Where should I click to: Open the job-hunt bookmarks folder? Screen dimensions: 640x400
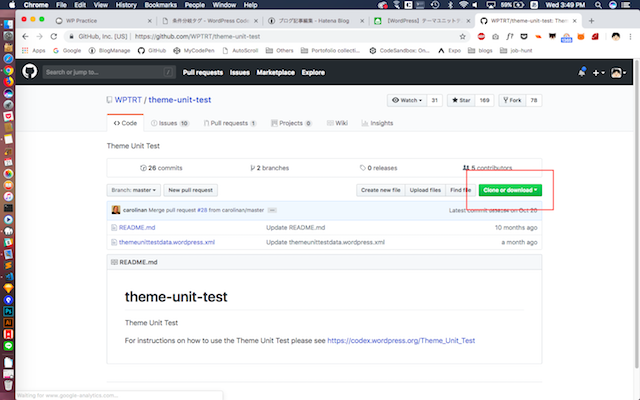(x=516, y=51)
